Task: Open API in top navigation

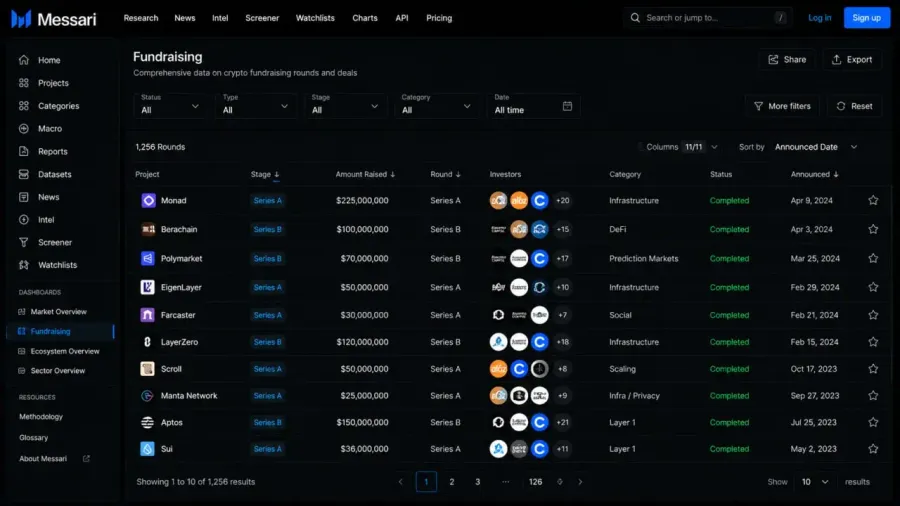Action: (x=402, y=18)
